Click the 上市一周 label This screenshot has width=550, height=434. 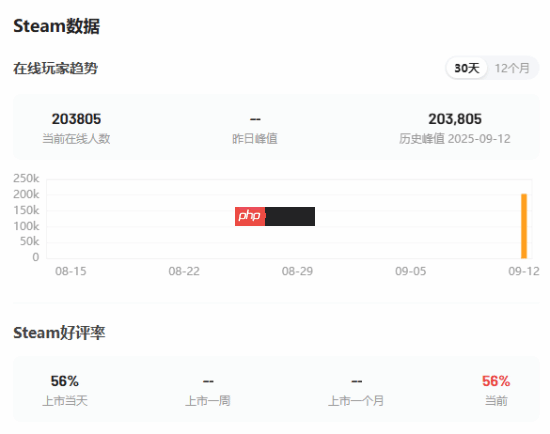click(208, 401)
